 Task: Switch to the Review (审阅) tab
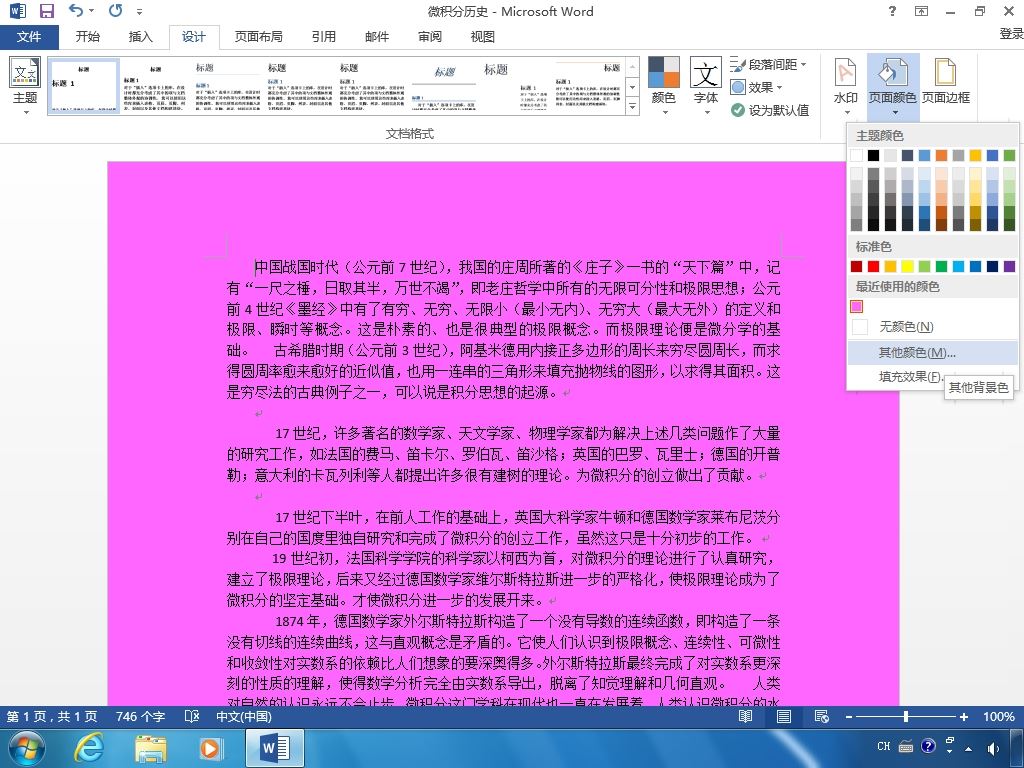(430, 37)
